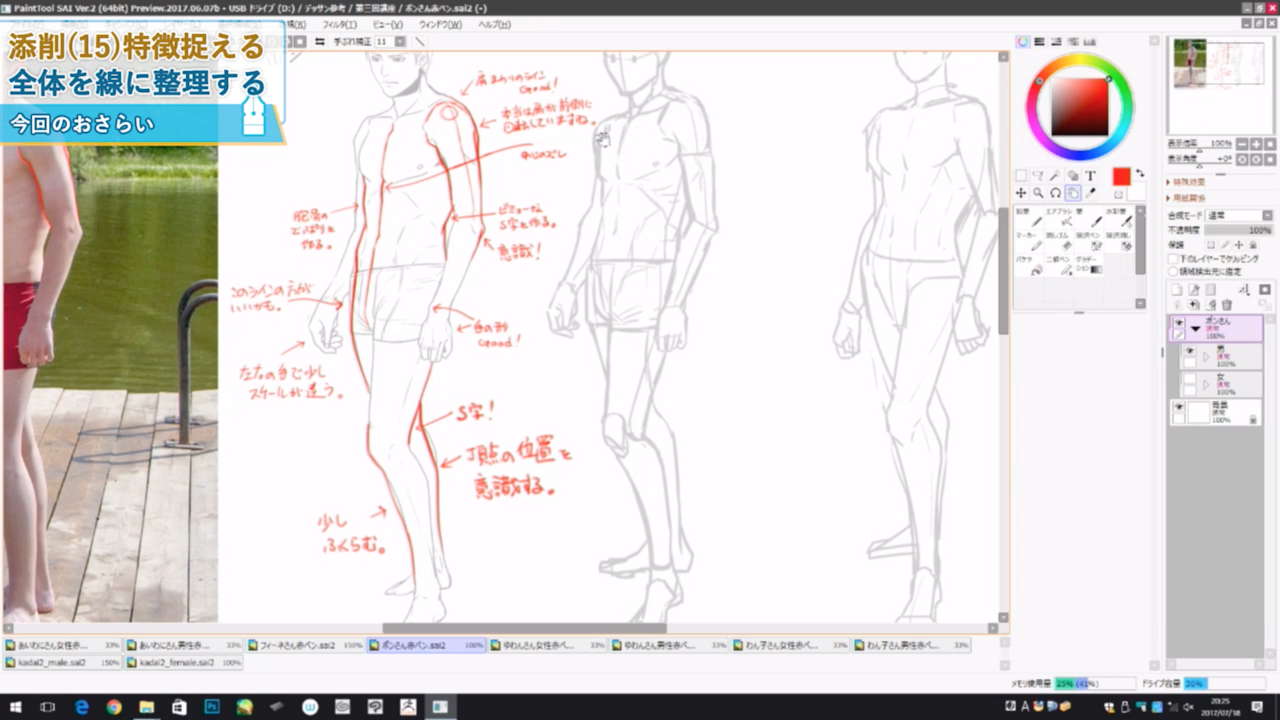Show the RGB slider panel
Screen dimensions: 1280x720
[1040, 42]
